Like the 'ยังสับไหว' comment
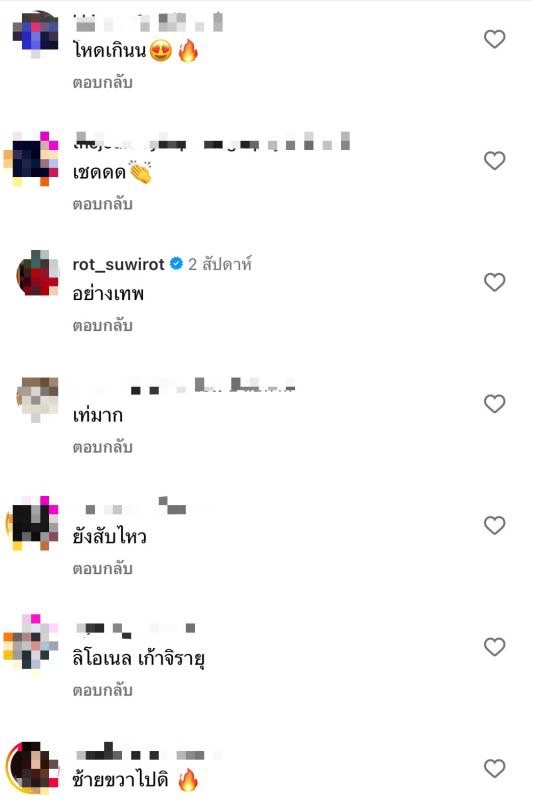 coord(494,525)
